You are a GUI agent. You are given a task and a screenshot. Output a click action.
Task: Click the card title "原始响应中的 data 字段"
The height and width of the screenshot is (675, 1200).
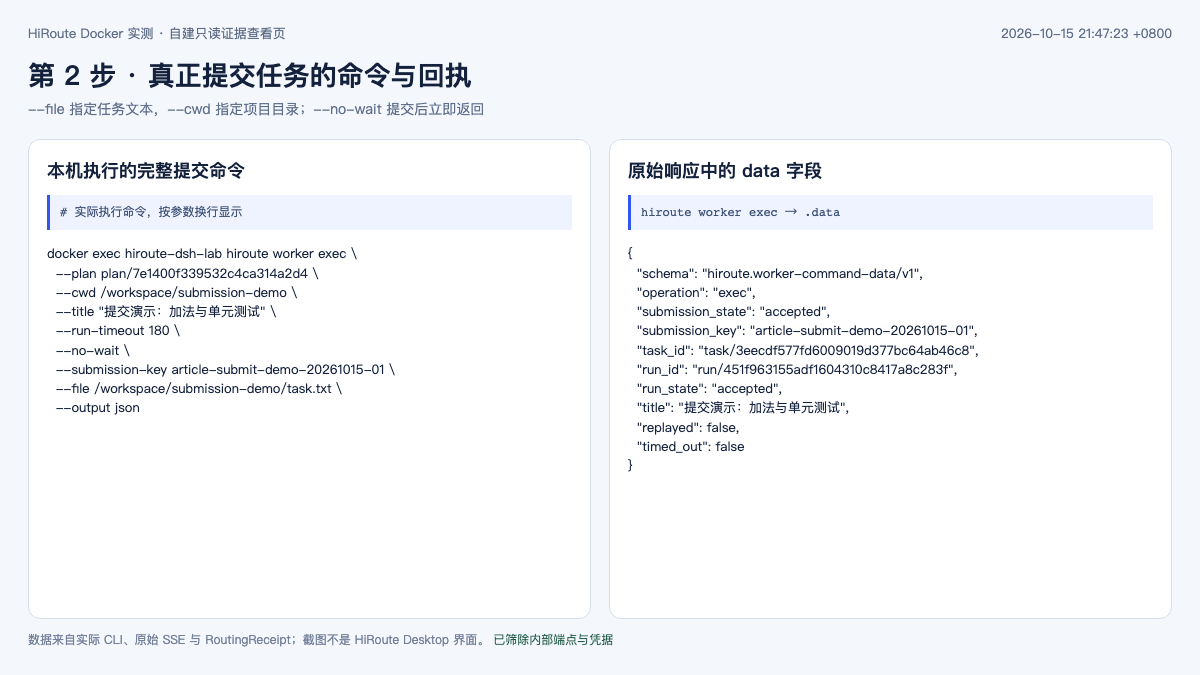725,171
